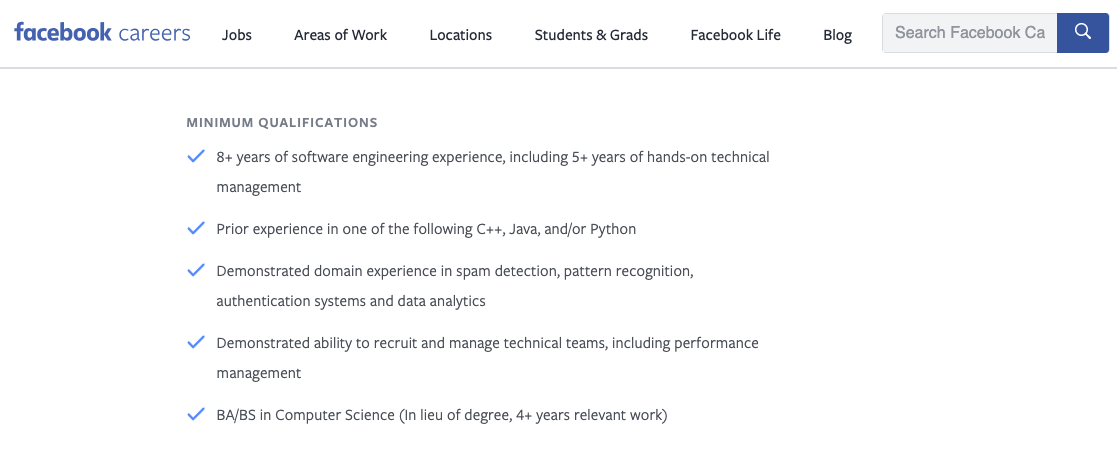Click checkmark beside spam detection experience item
Screen dimensions: 1117x455
[x=196, y=271]
